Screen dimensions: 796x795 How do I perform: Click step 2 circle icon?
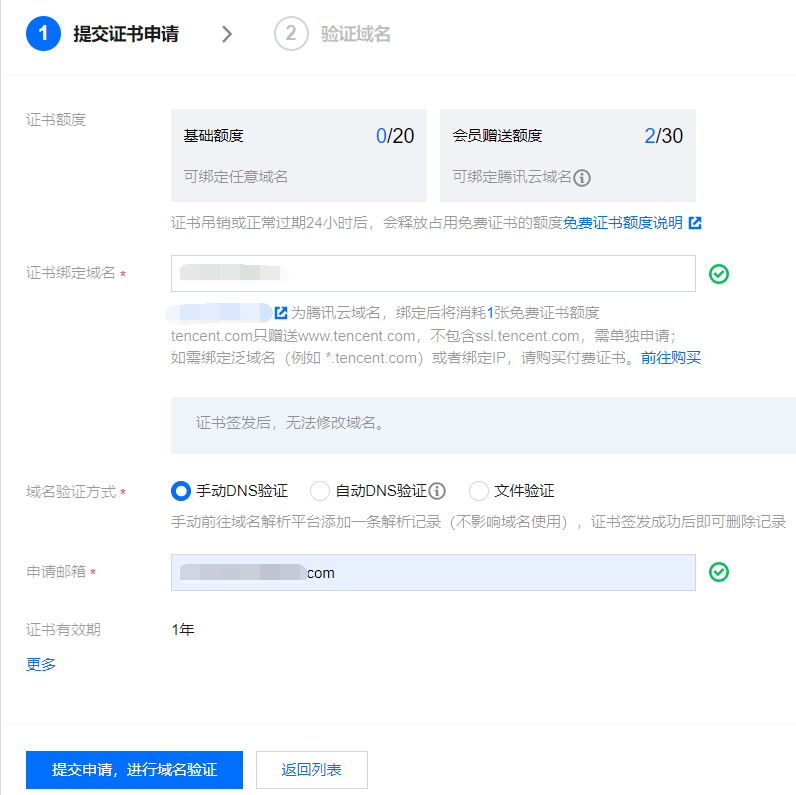click(x=291, y=34)
